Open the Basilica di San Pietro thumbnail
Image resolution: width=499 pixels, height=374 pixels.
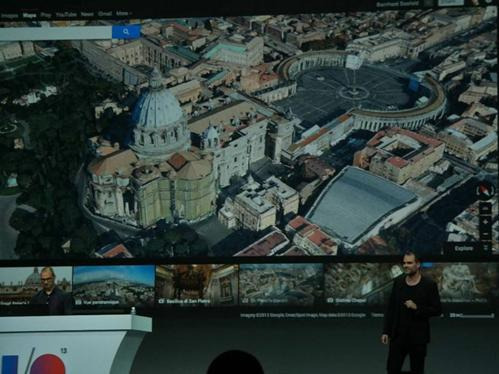pyautogui.click(x=197, y=284)
